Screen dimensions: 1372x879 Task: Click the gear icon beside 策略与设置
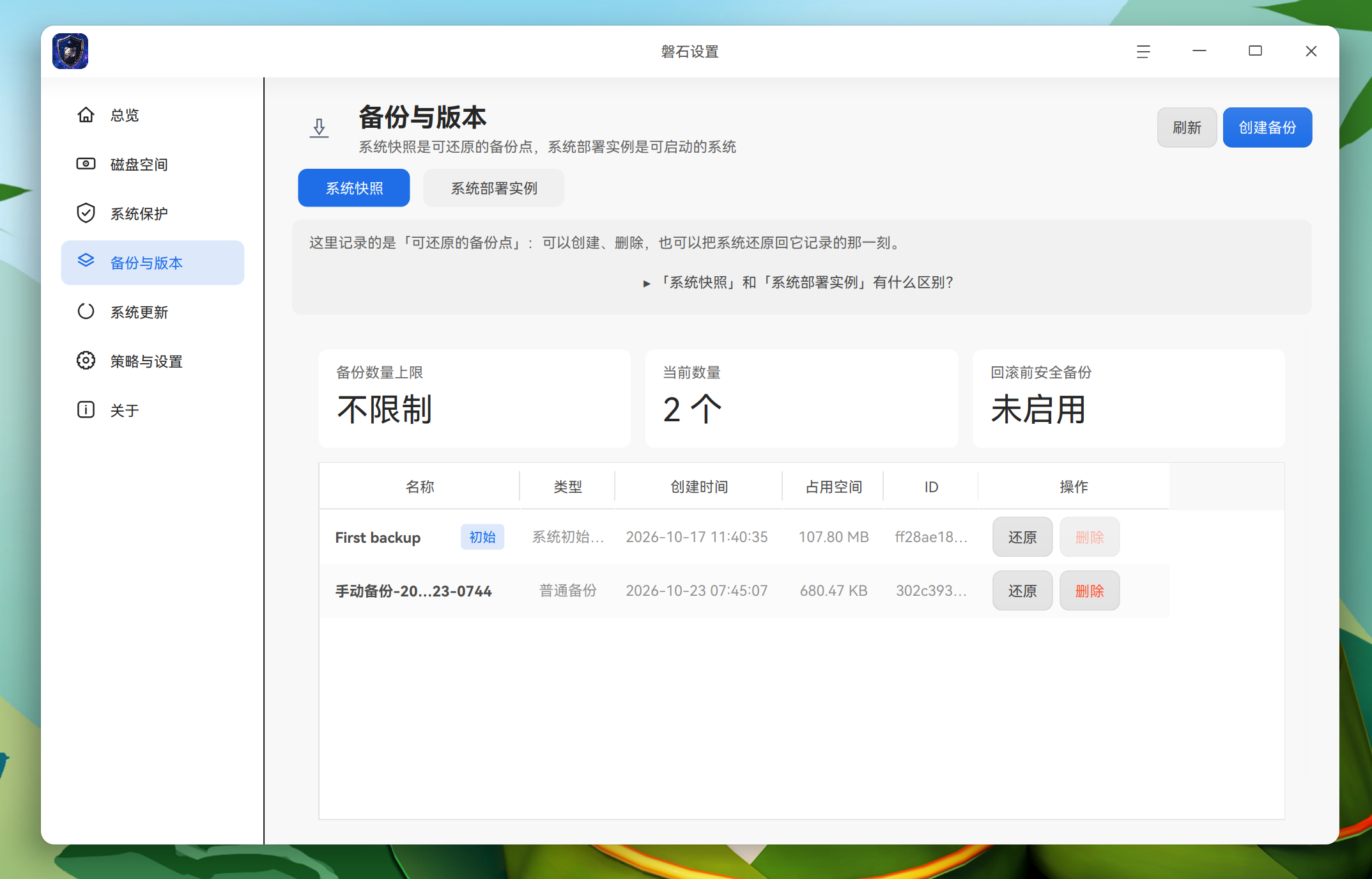pos(86,361)
